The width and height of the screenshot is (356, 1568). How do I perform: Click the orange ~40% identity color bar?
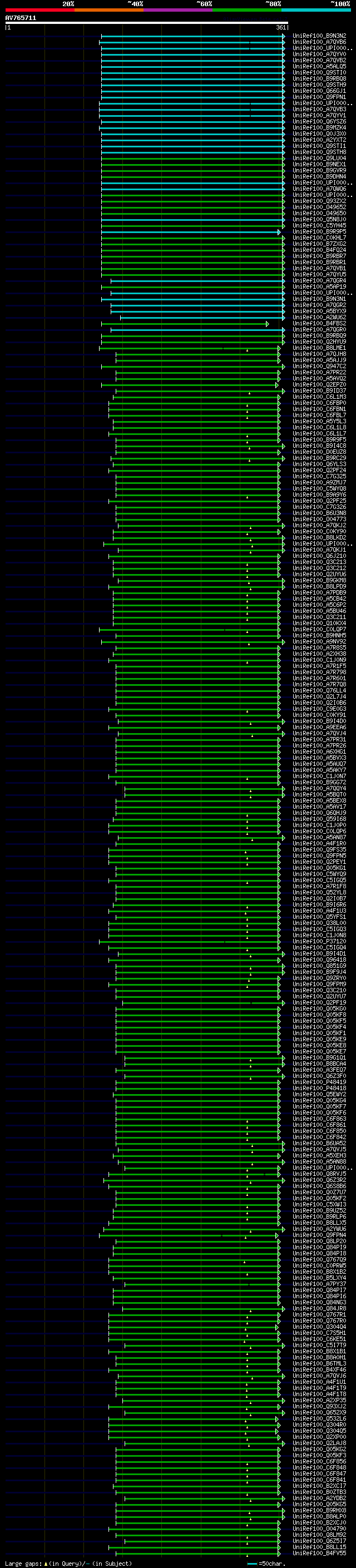(x=109, y=10)
